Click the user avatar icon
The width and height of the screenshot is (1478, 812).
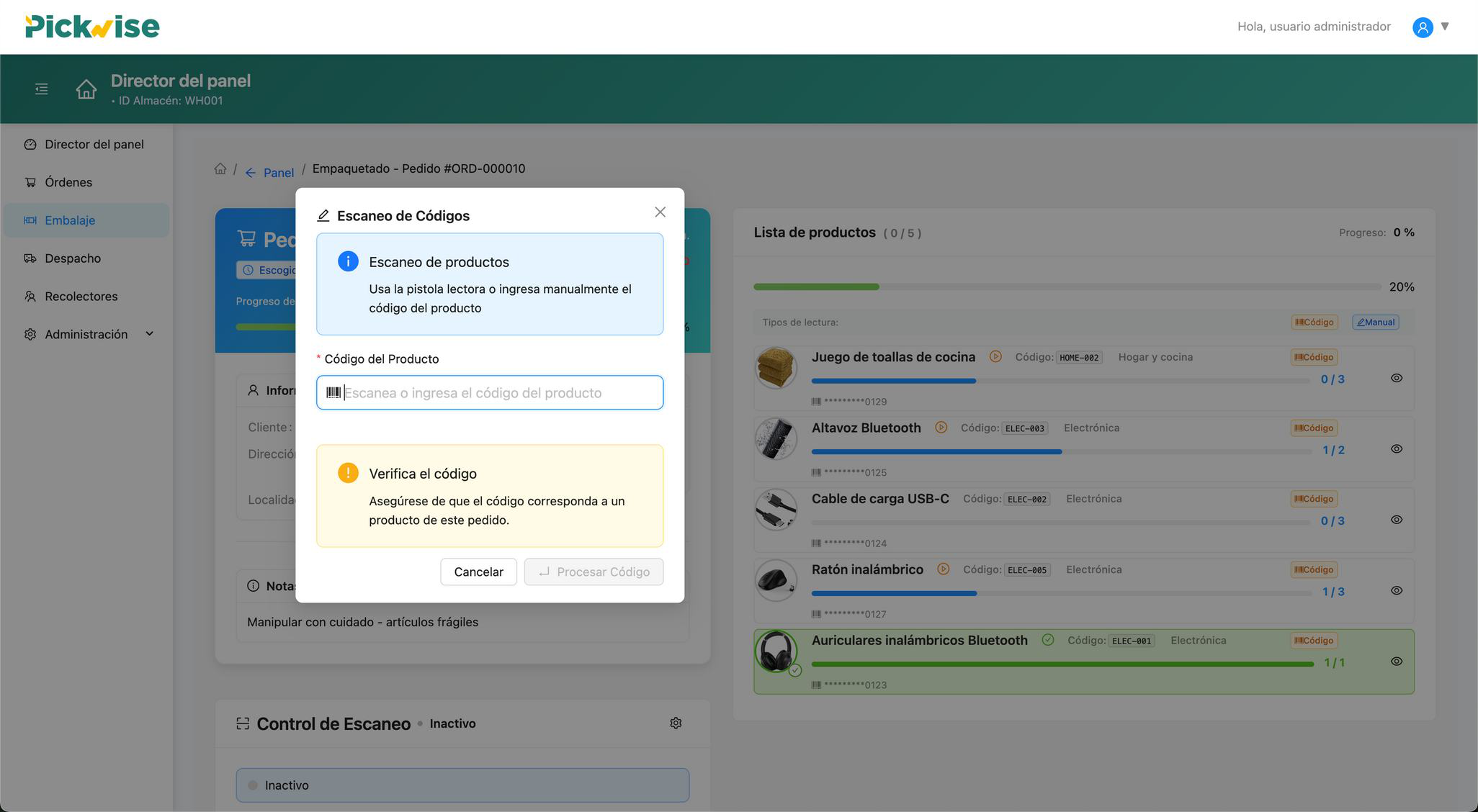pyautogui.click(x=1423, y=27)
